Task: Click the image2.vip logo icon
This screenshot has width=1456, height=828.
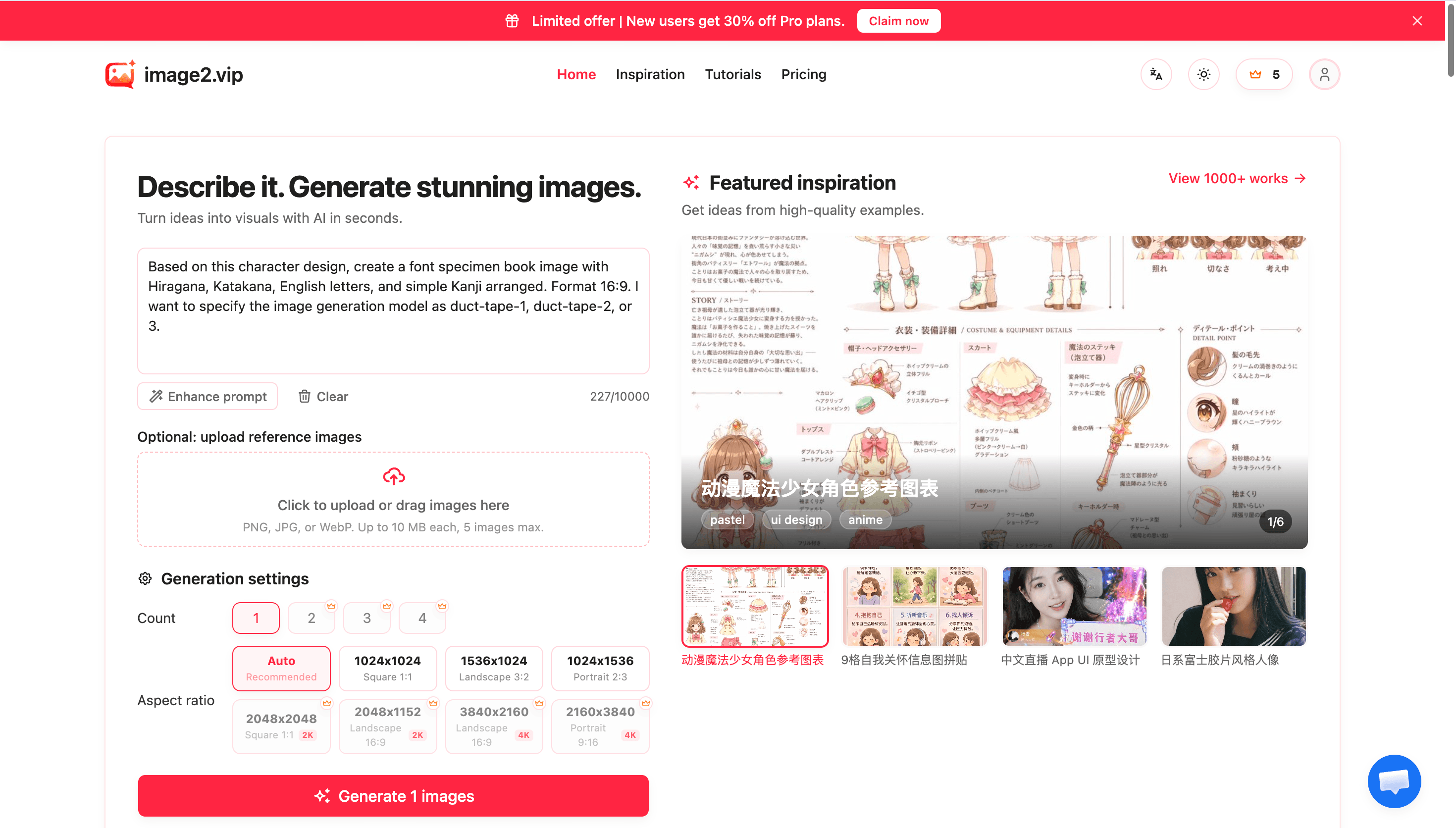Action: point(120,74)
